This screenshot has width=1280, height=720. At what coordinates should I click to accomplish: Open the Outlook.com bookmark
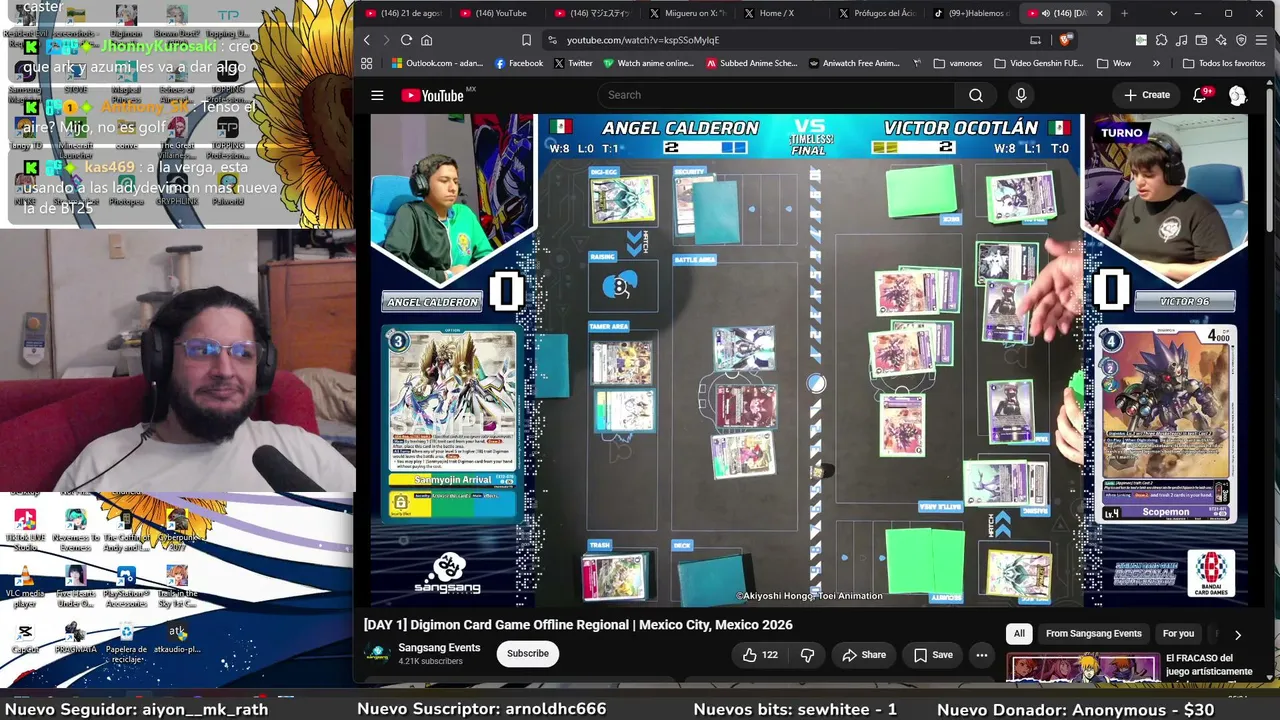(437, 63)
